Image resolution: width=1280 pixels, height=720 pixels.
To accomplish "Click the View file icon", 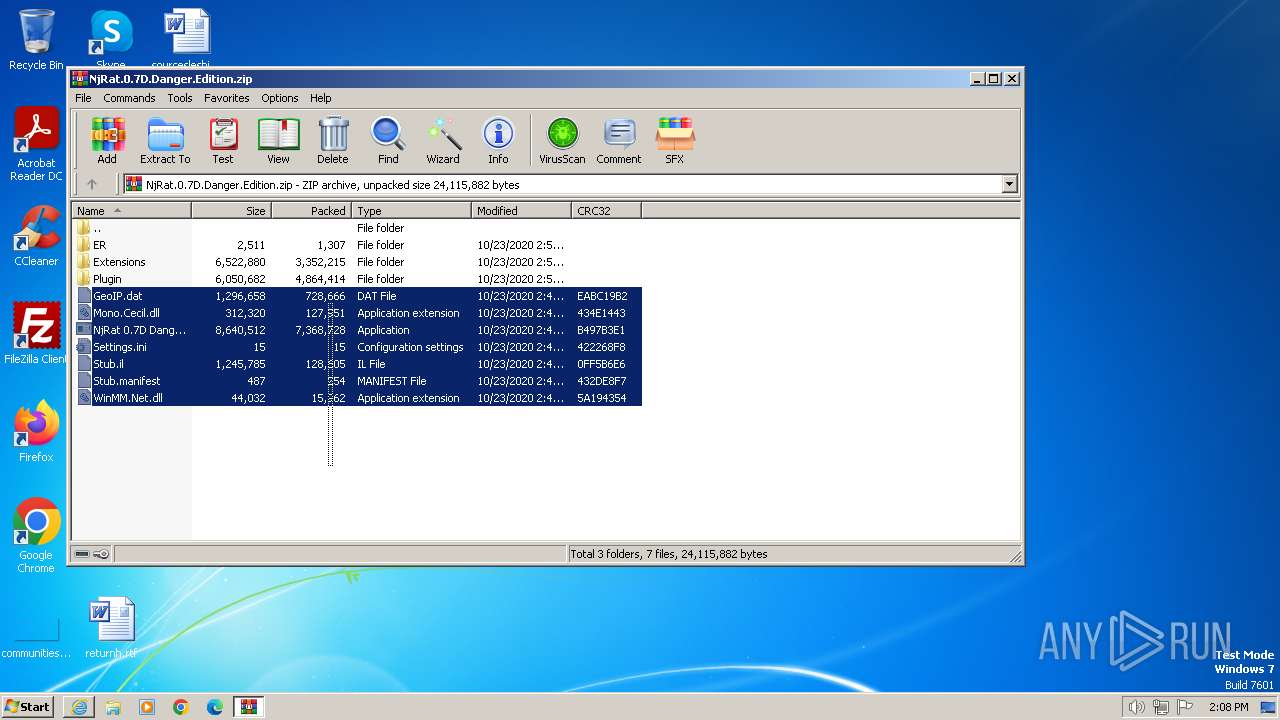I will pos(278,141).
